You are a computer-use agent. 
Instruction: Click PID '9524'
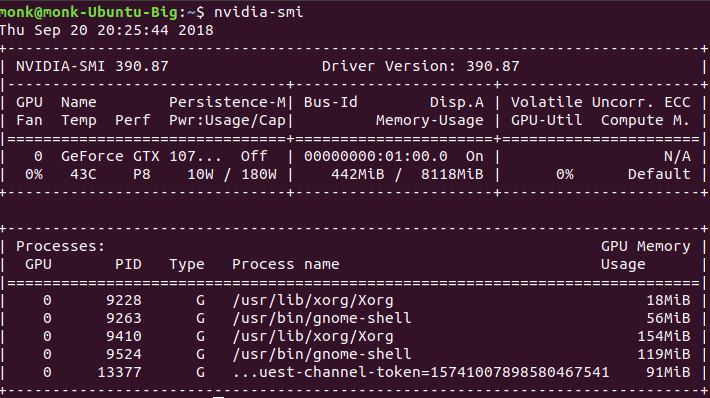pos(124,354)
